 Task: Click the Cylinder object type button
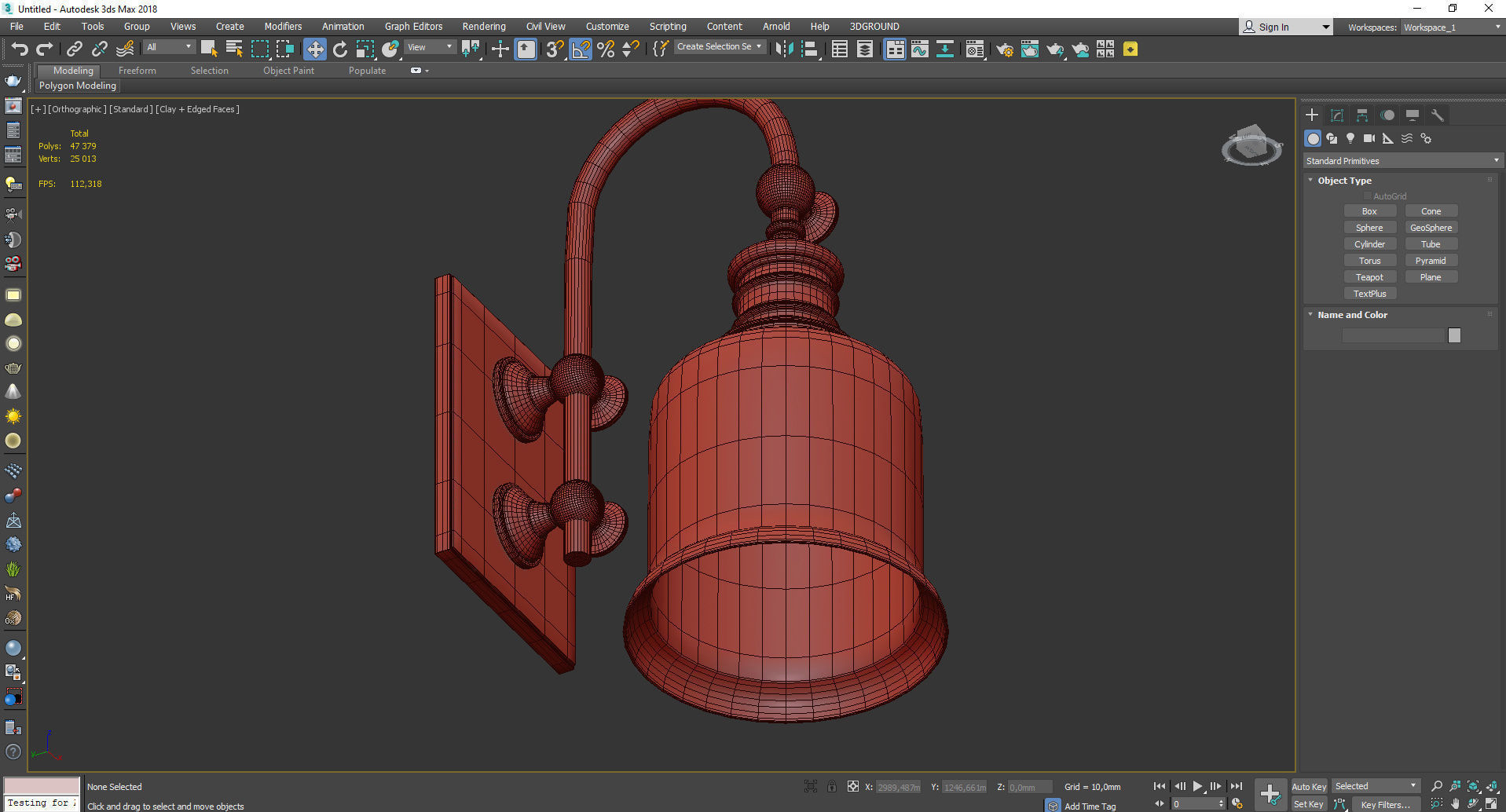coord(1369,244)
